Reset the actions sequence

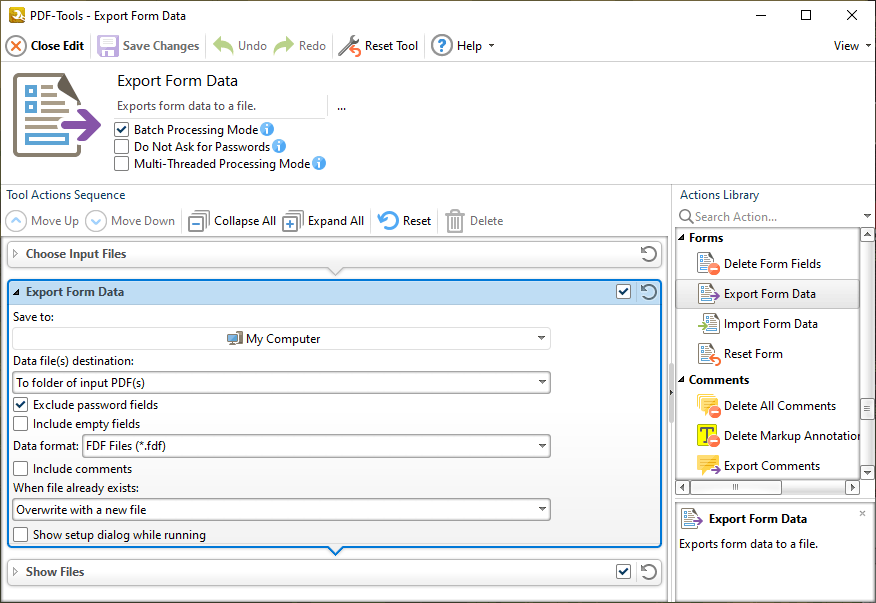(404, 221)
